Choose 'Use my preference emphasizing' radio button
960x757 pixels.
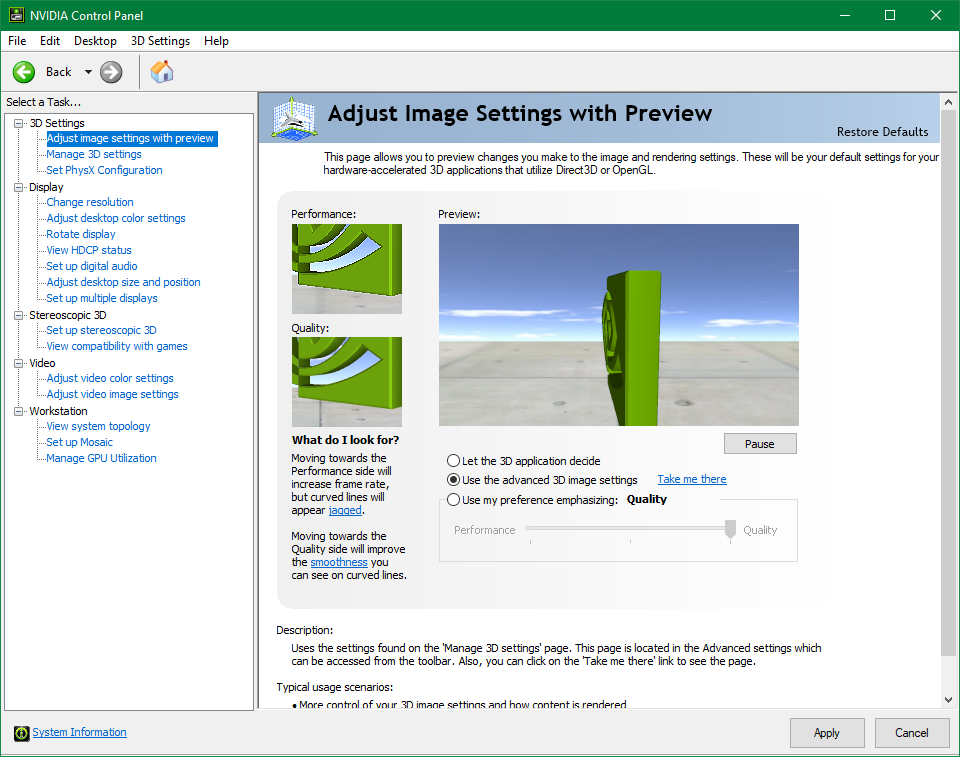pyautogui.click(x=454, y=500)
